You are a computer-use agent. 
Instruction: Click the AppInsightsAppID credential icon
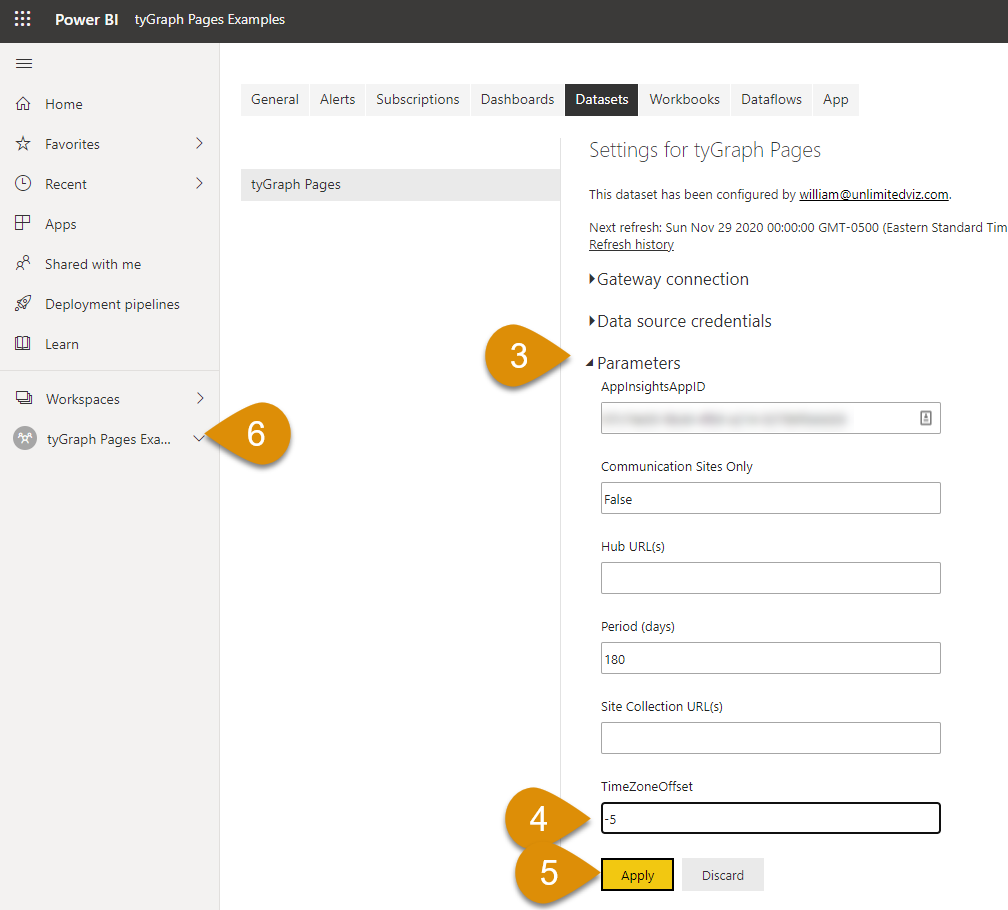(x=925, y=419)
